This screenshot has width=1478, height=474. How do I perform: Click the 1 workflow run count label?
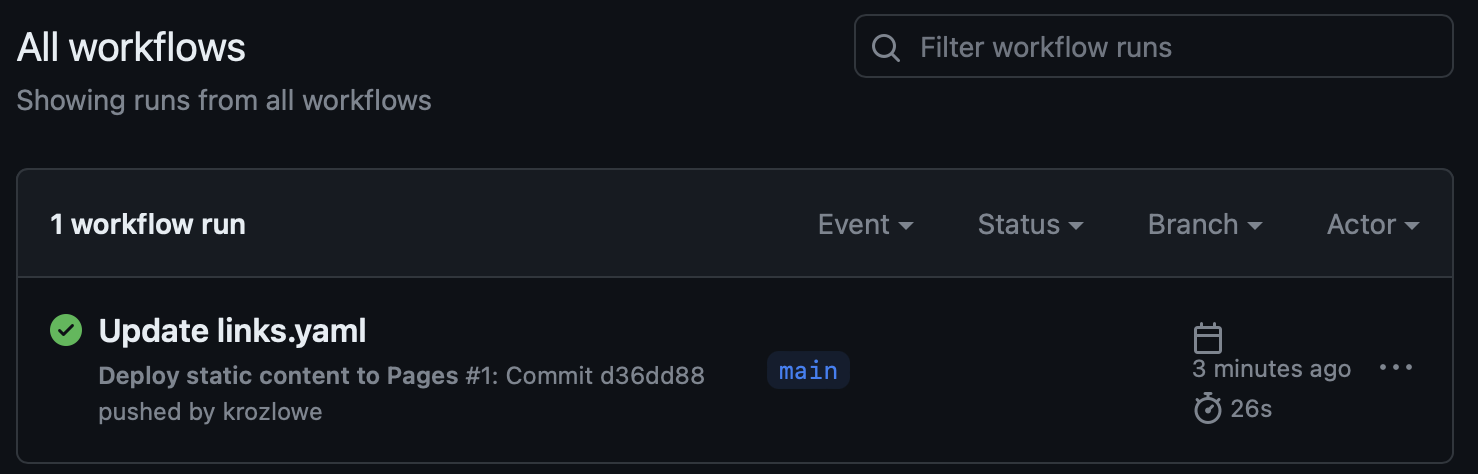coord(148,225)
